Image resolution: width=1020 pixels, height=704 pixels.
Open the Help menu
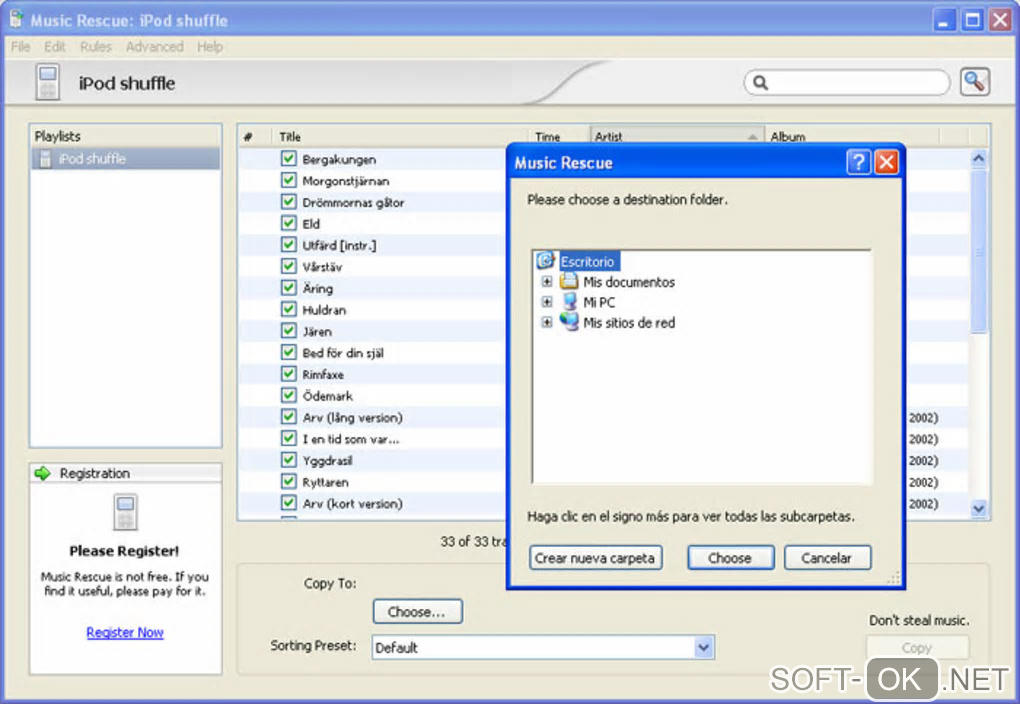click(210, 47)
